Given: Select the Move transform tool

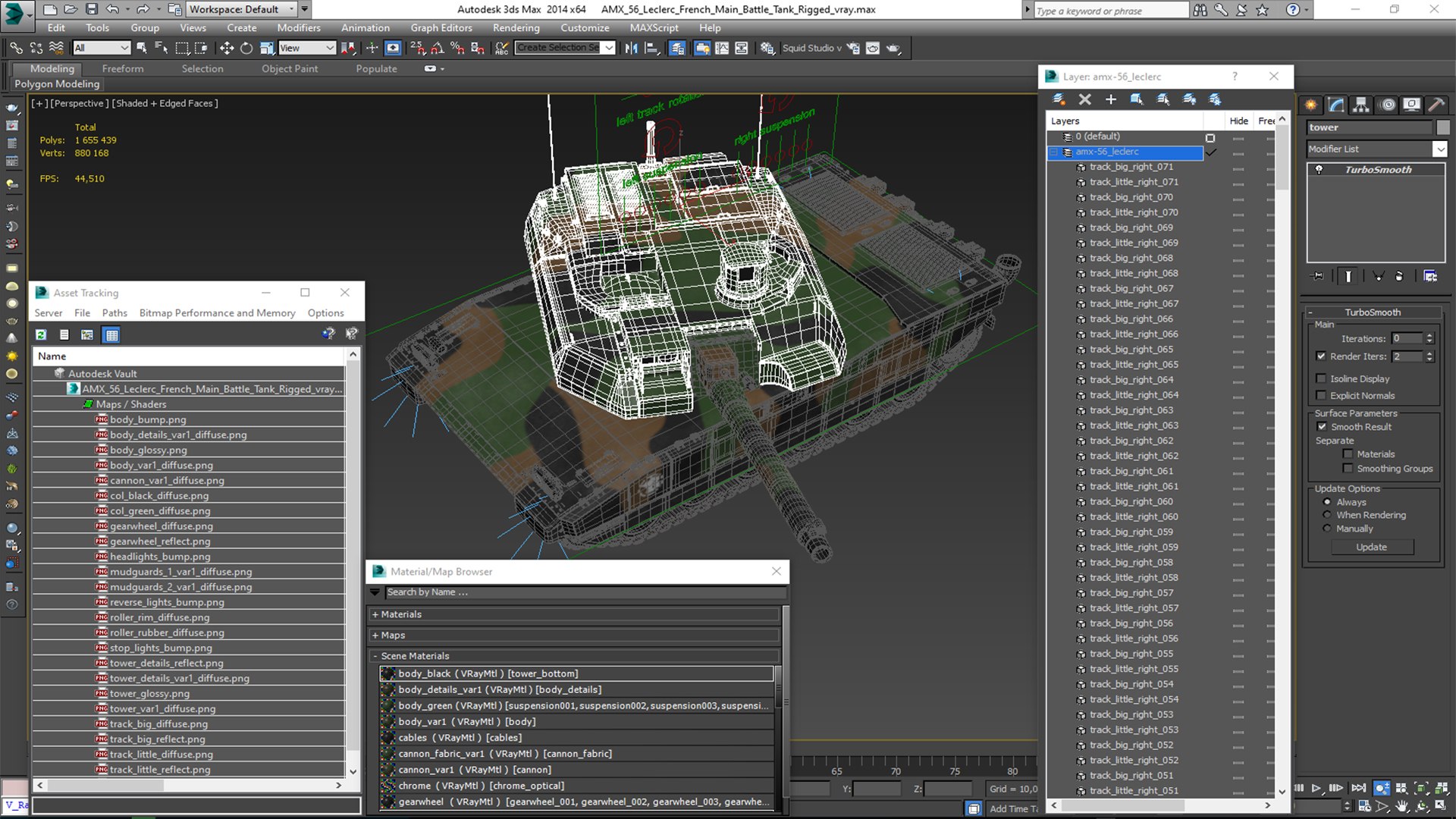Looking at the screenshot, I should 226,48.
